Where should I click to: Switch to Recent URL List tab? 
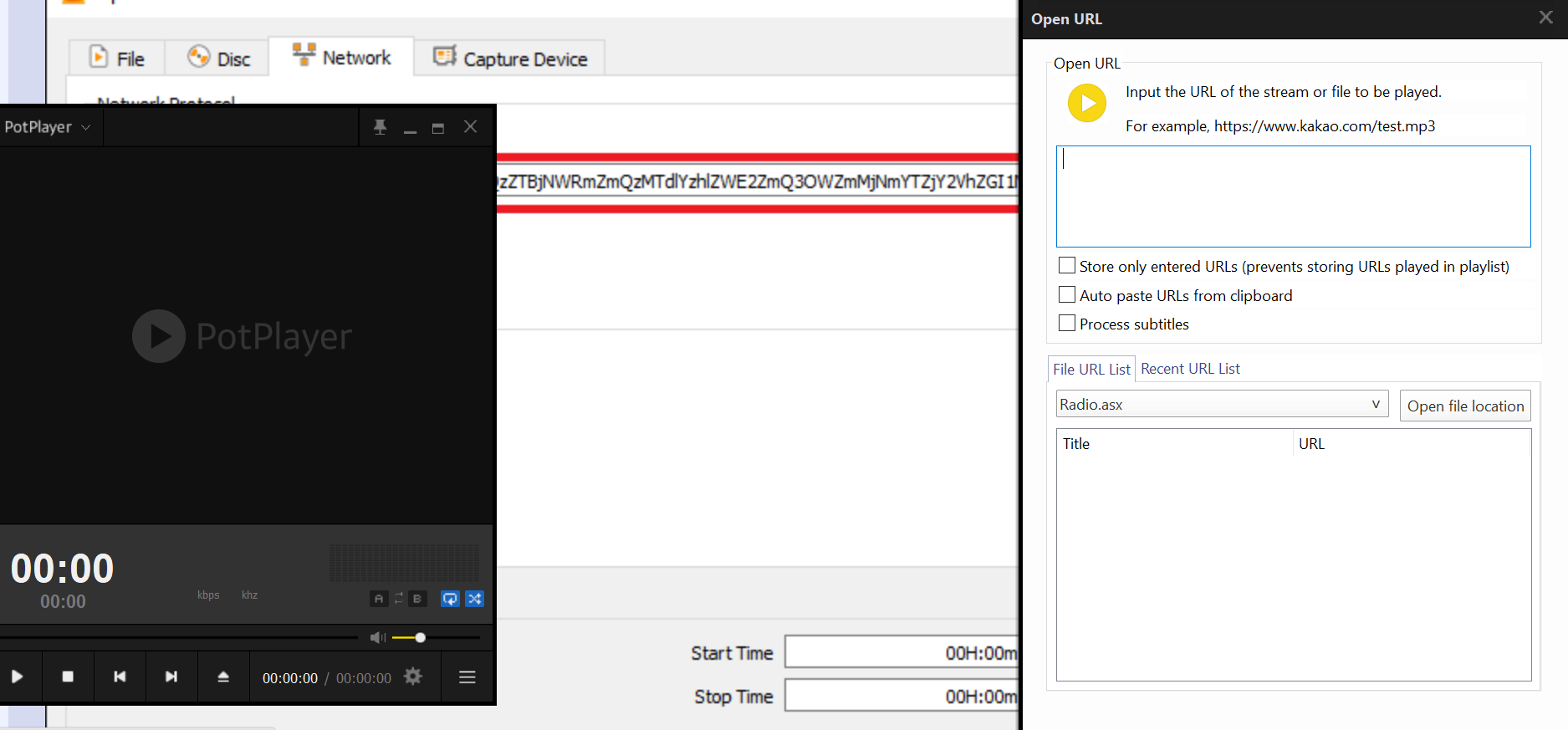[x=1190, y=369]
